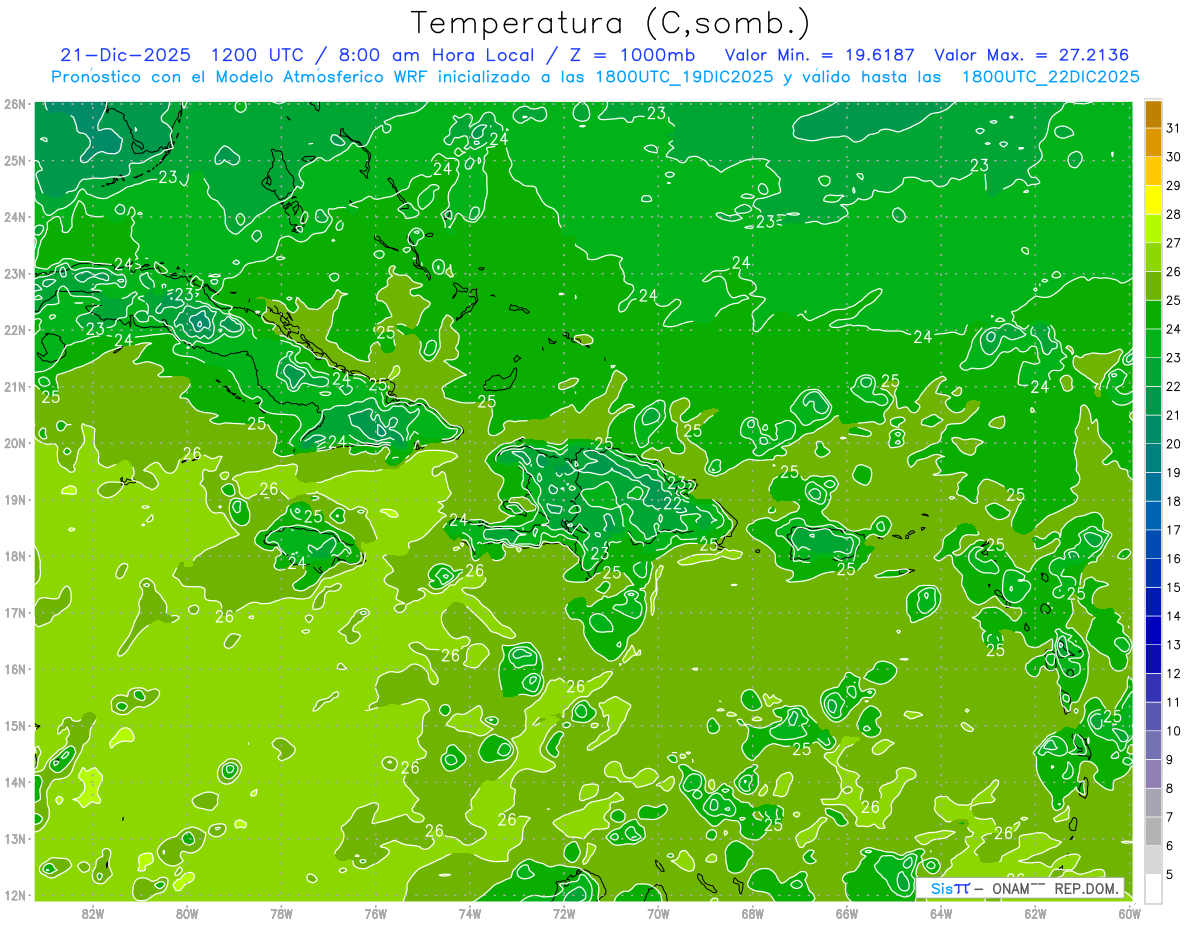Click the 72W longitude axis label
1200x927 pixels.
click(x=564, y=913)
